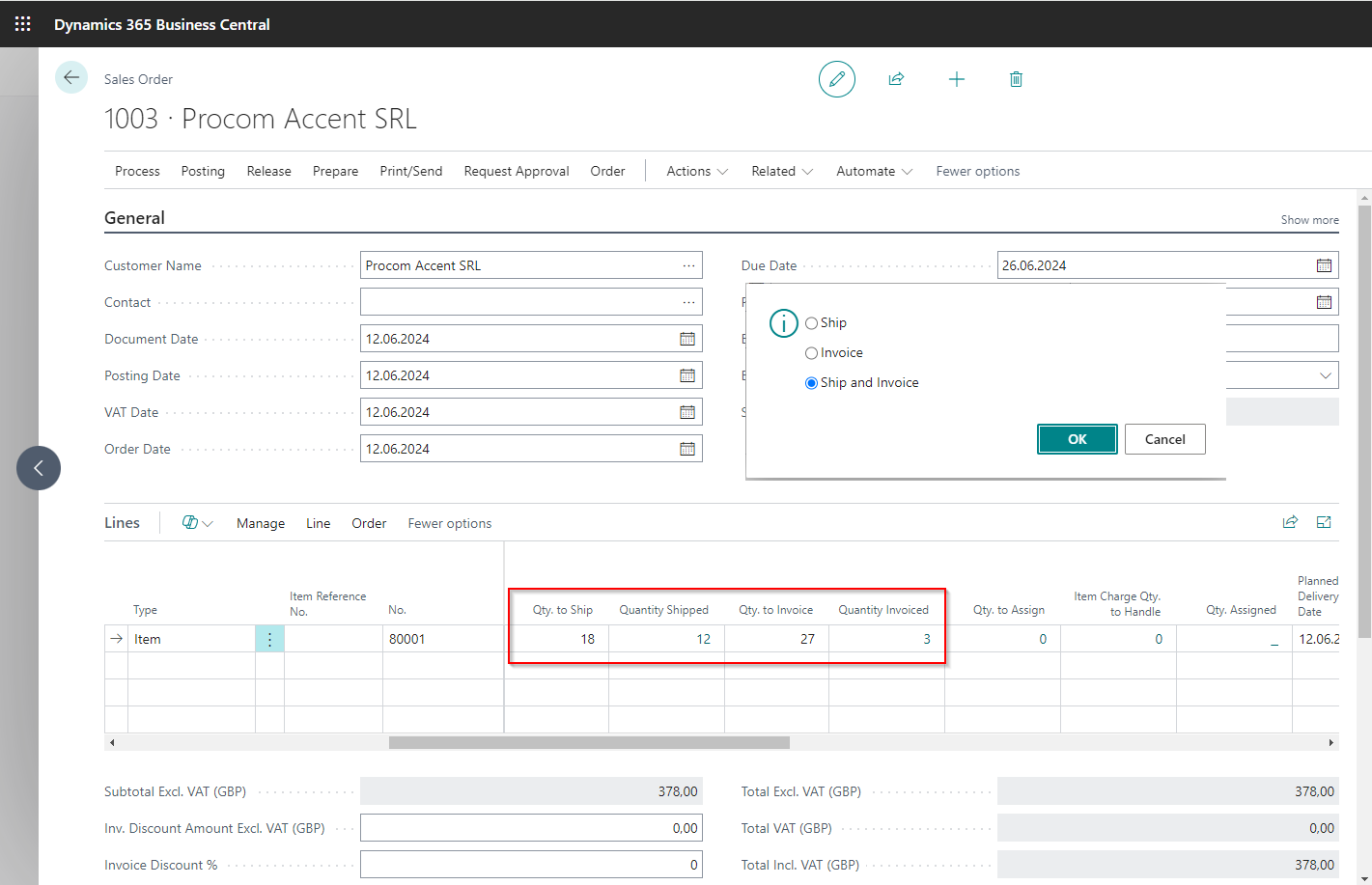Open the app launcher waffle icon
Viewport: 1372px width, 885px height.
pyautogui.click(x=22, y=24)
